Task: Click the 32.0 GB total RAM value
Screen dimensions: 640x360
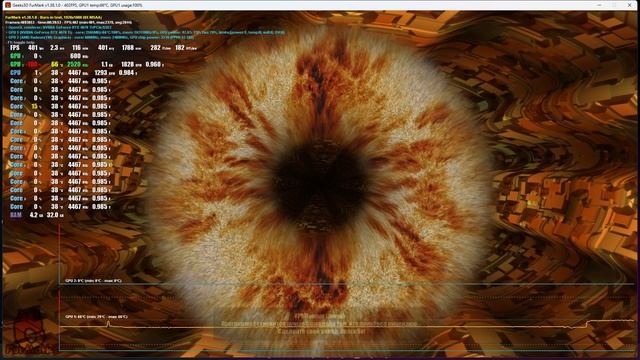Action: [x=53, y=215]
